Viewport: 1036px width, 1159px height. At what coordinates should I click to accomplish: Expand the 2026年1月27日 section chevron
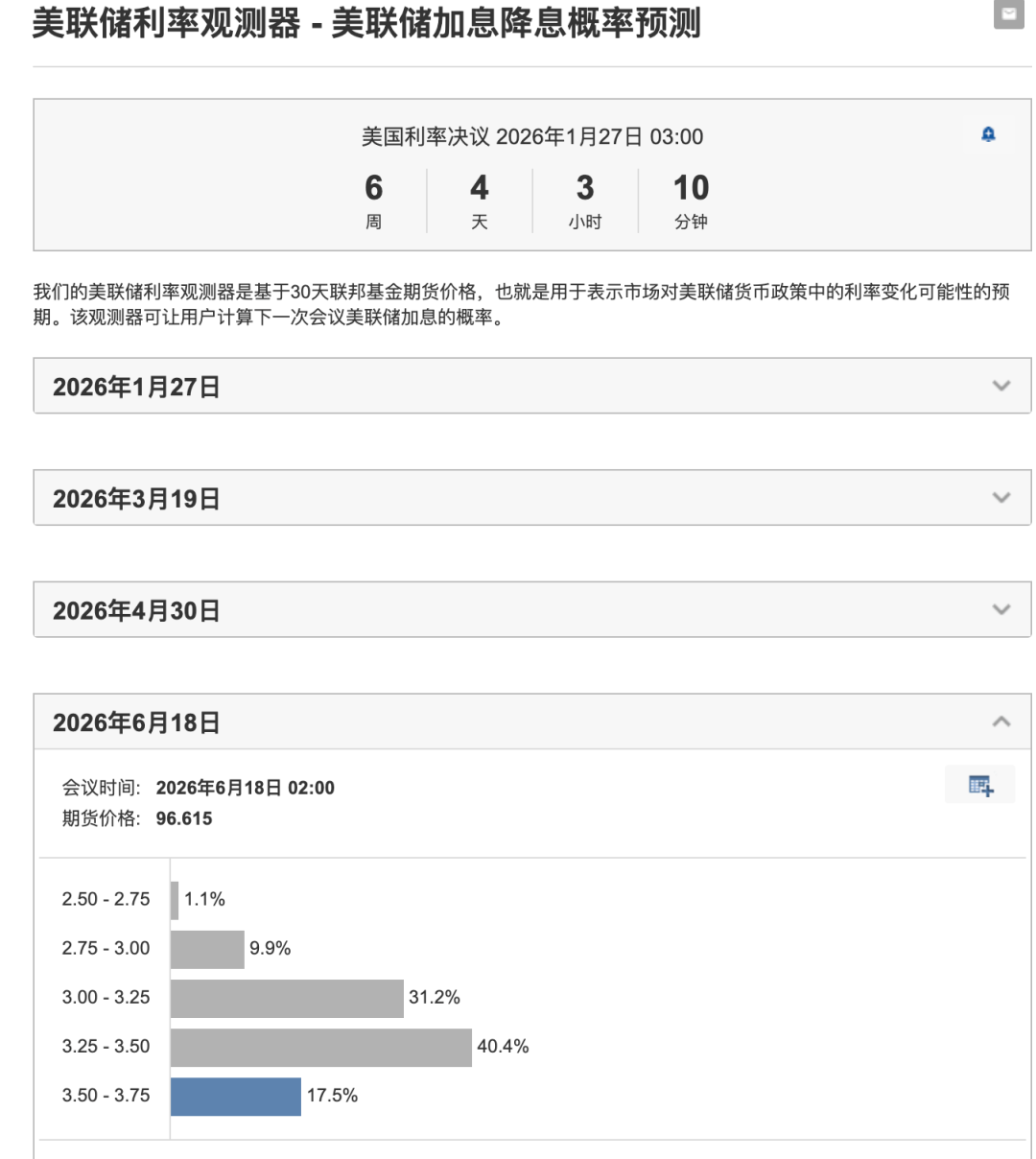coord(1001,387)
